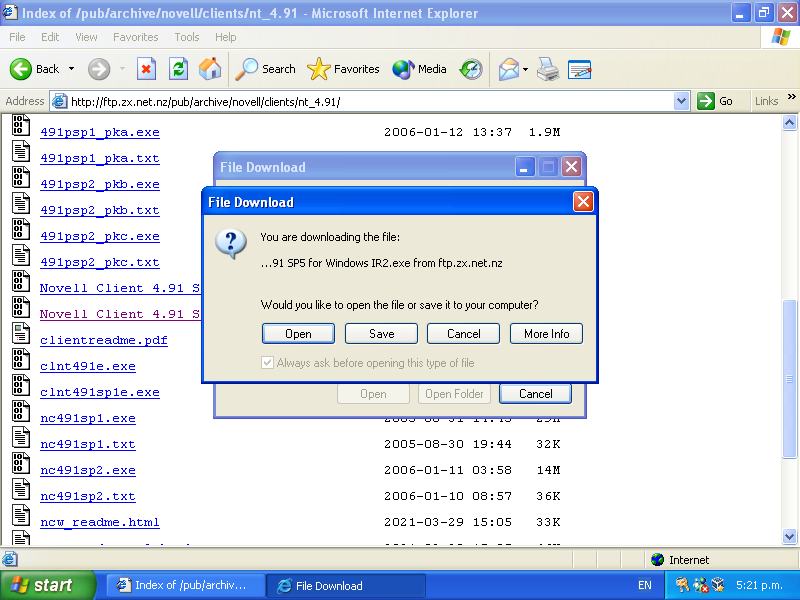Open the File menu
The height and width of the screenshot is (600, 800).
click(17, 37)
